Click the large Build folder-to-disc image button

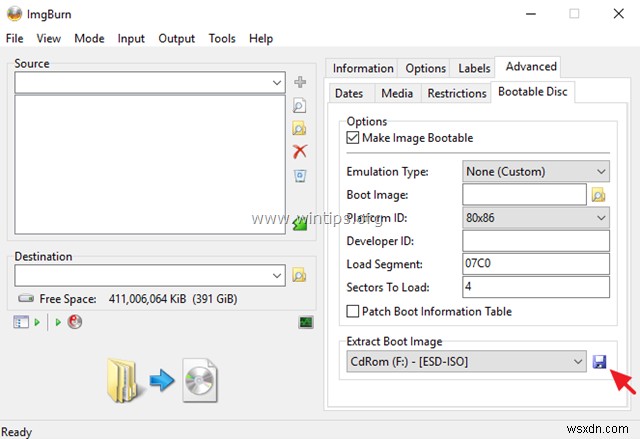coord(162,380)
